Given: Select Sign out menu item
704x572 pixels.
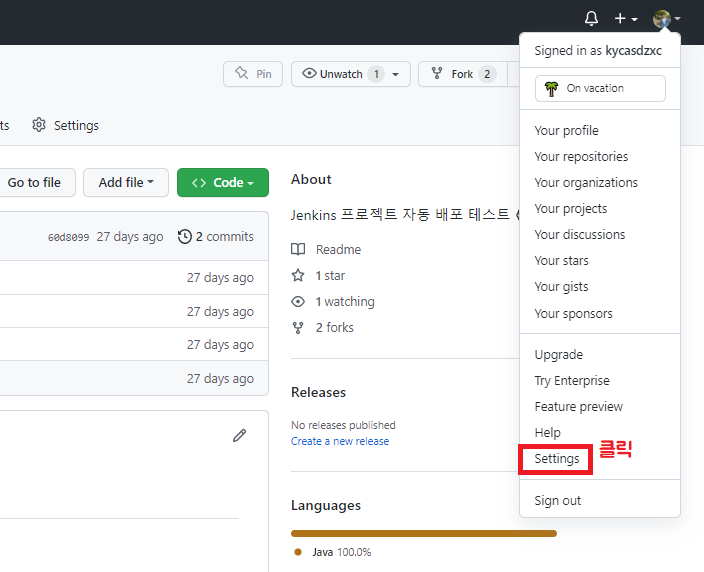Looking at the screenshot, I should (558, 501).
